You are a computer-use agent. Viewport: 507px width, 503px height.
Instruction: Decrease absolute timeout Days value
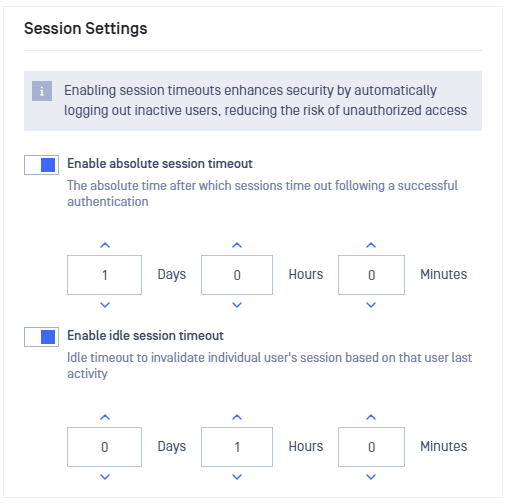coord(105,305)
